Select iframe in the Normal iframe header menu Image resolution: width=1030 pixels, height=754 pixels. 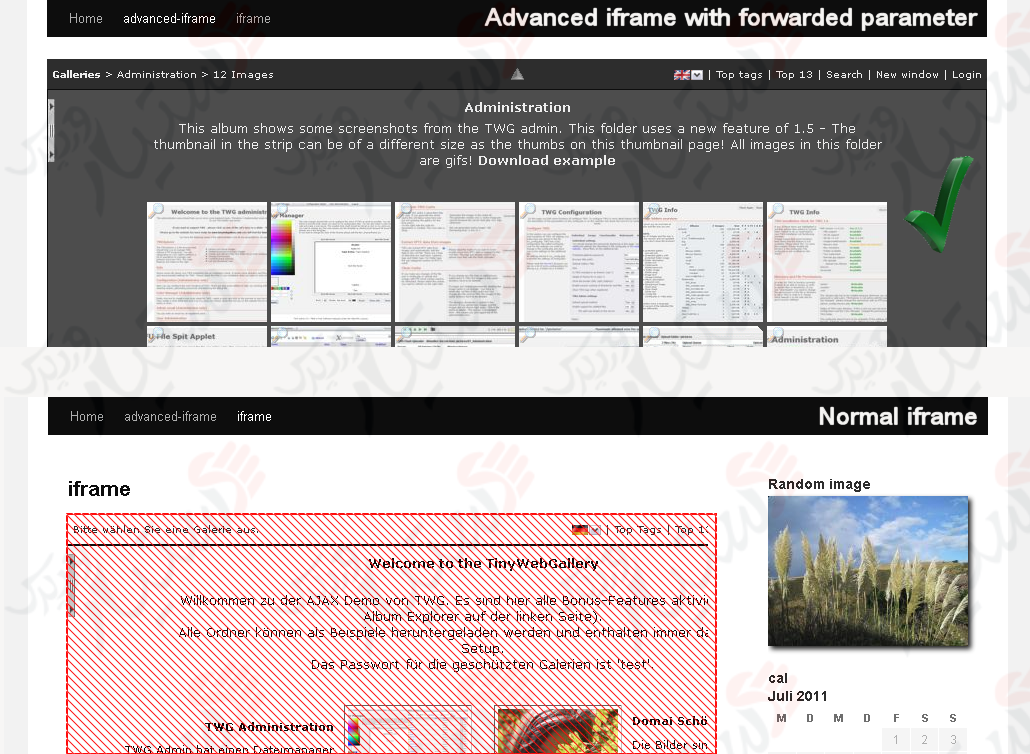(x=254, y=417)
